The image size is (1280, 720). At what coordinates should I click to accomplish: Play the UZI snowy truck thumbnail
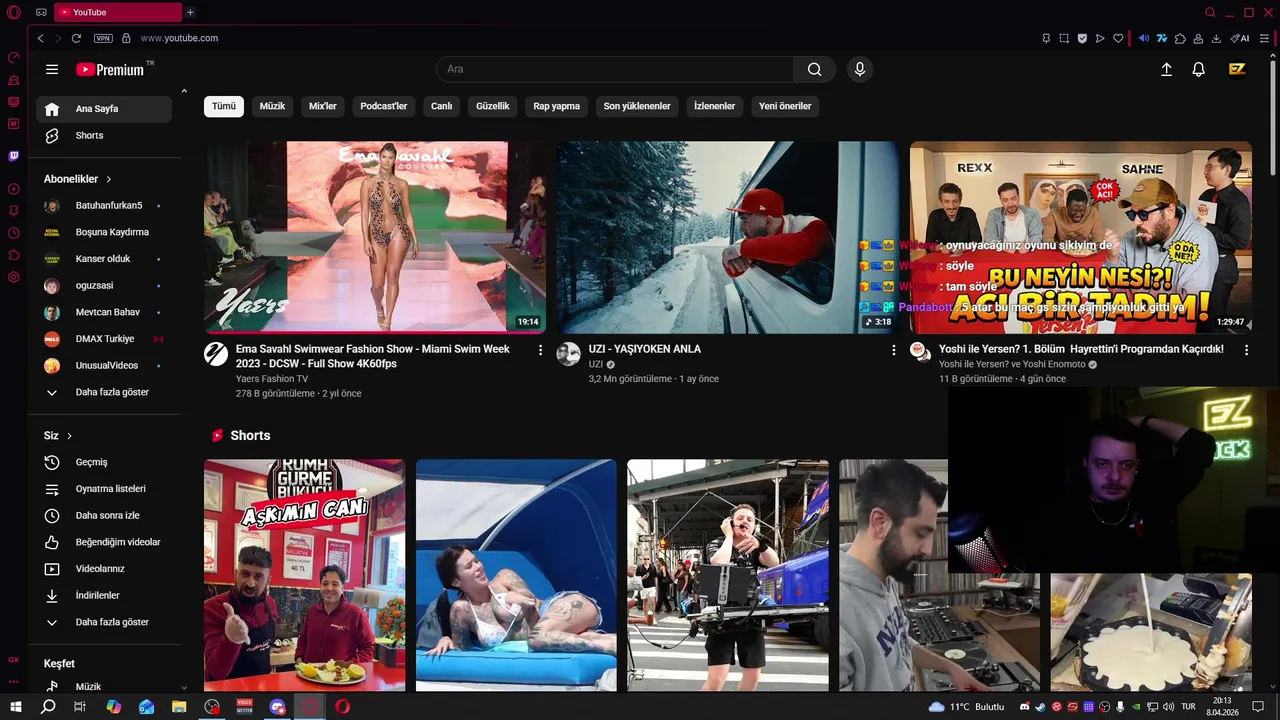pos(728,237)
